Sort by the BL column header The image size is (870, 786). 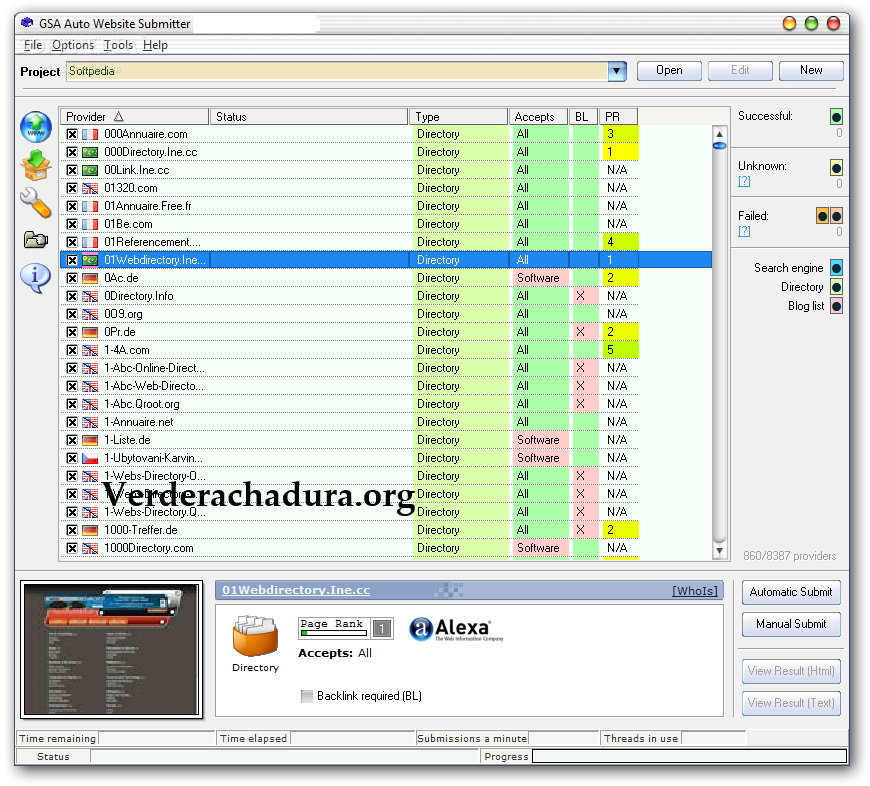pyautogui.click(x=583, y=116)
